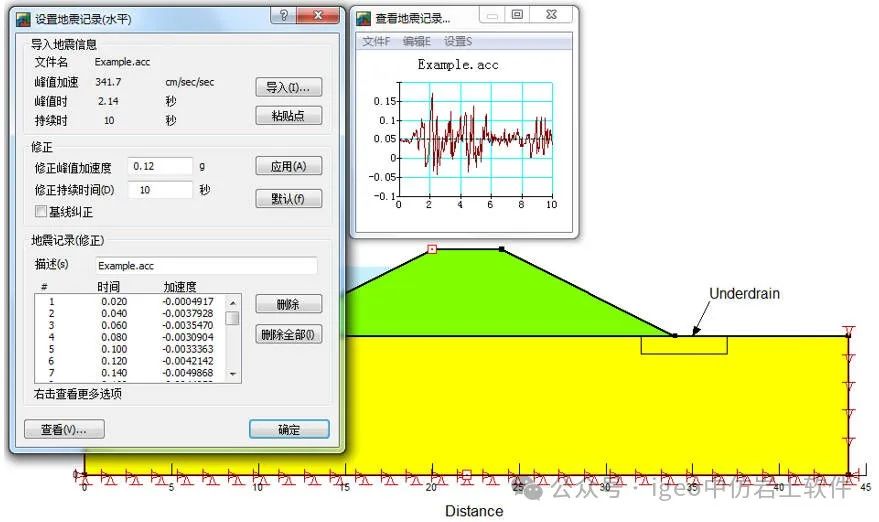Click the help question mark button in dialog title
Image resolution: width=879 pixels, height=522 pixels.
click(284, 15)
